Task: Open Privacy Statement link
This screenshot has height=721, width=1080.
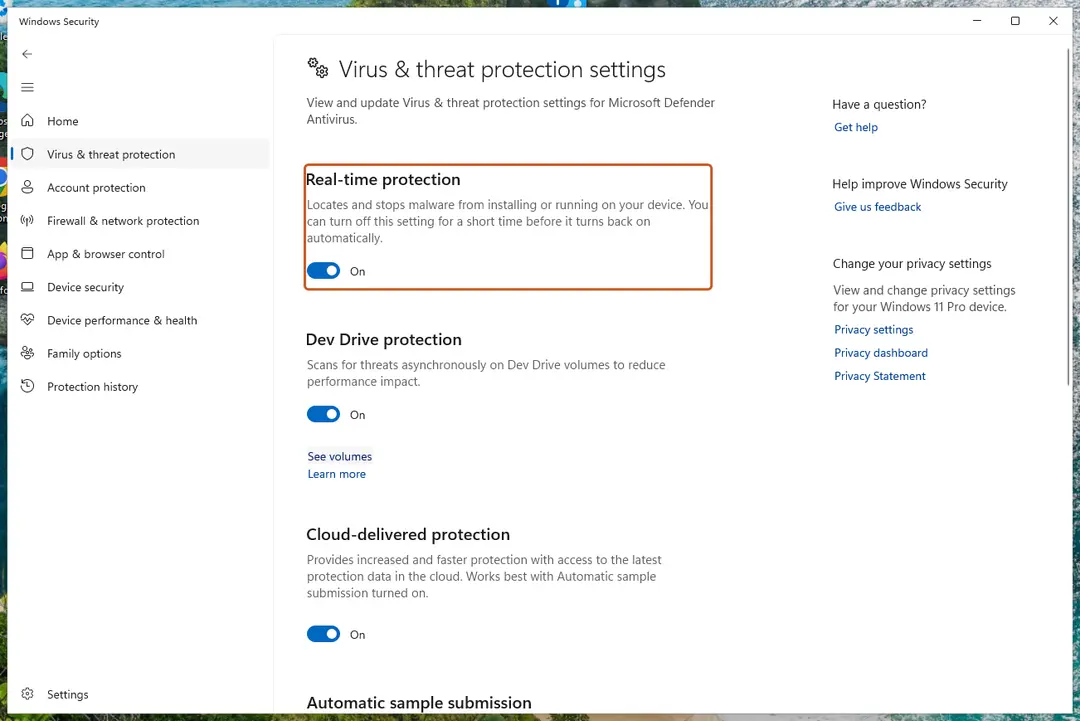Action: tap(880, 375)
